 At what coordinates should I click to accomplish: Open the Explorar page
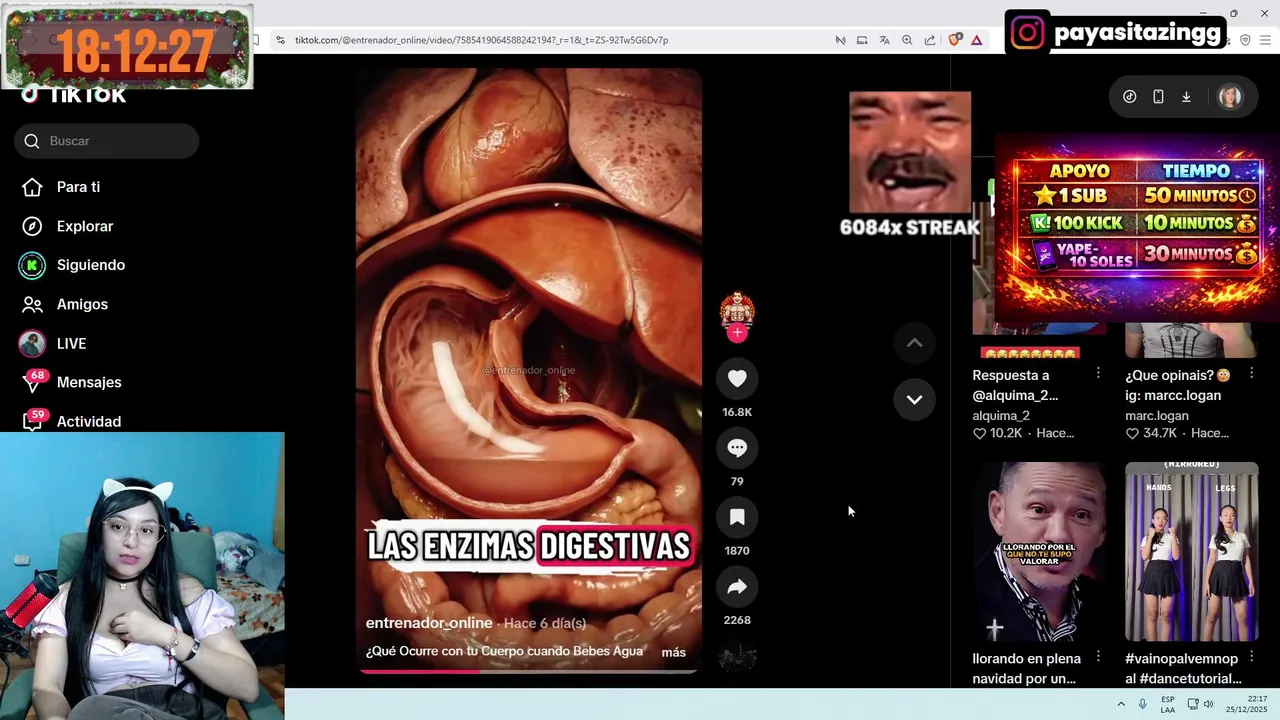pos(85,226)
